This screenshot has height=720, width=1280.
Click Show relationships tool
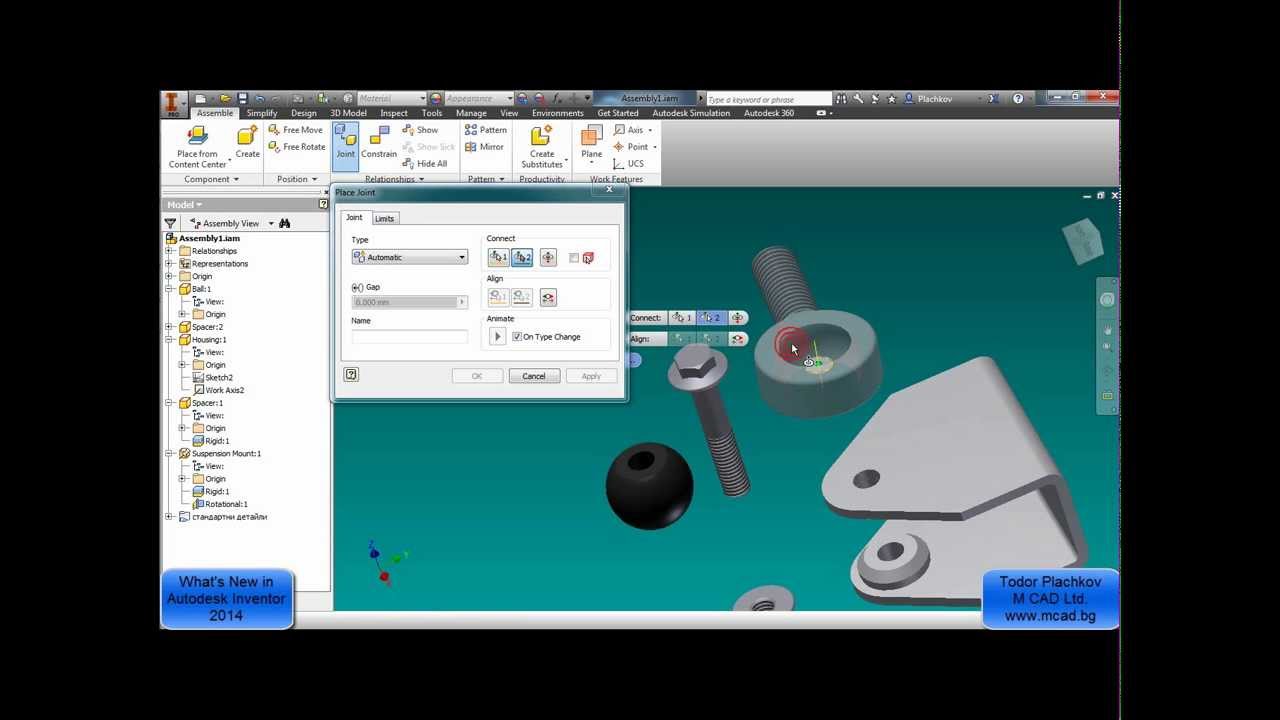pos(420,130)
